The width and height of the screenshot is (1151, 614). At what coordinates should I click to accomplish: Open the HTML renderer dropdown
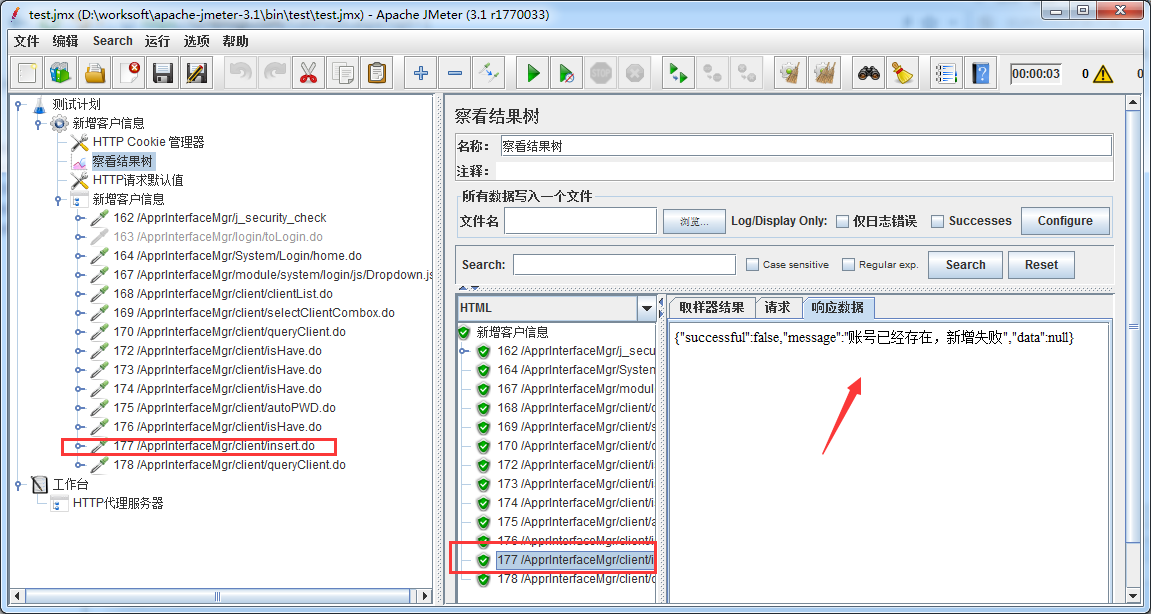click(x=647, y=308)
